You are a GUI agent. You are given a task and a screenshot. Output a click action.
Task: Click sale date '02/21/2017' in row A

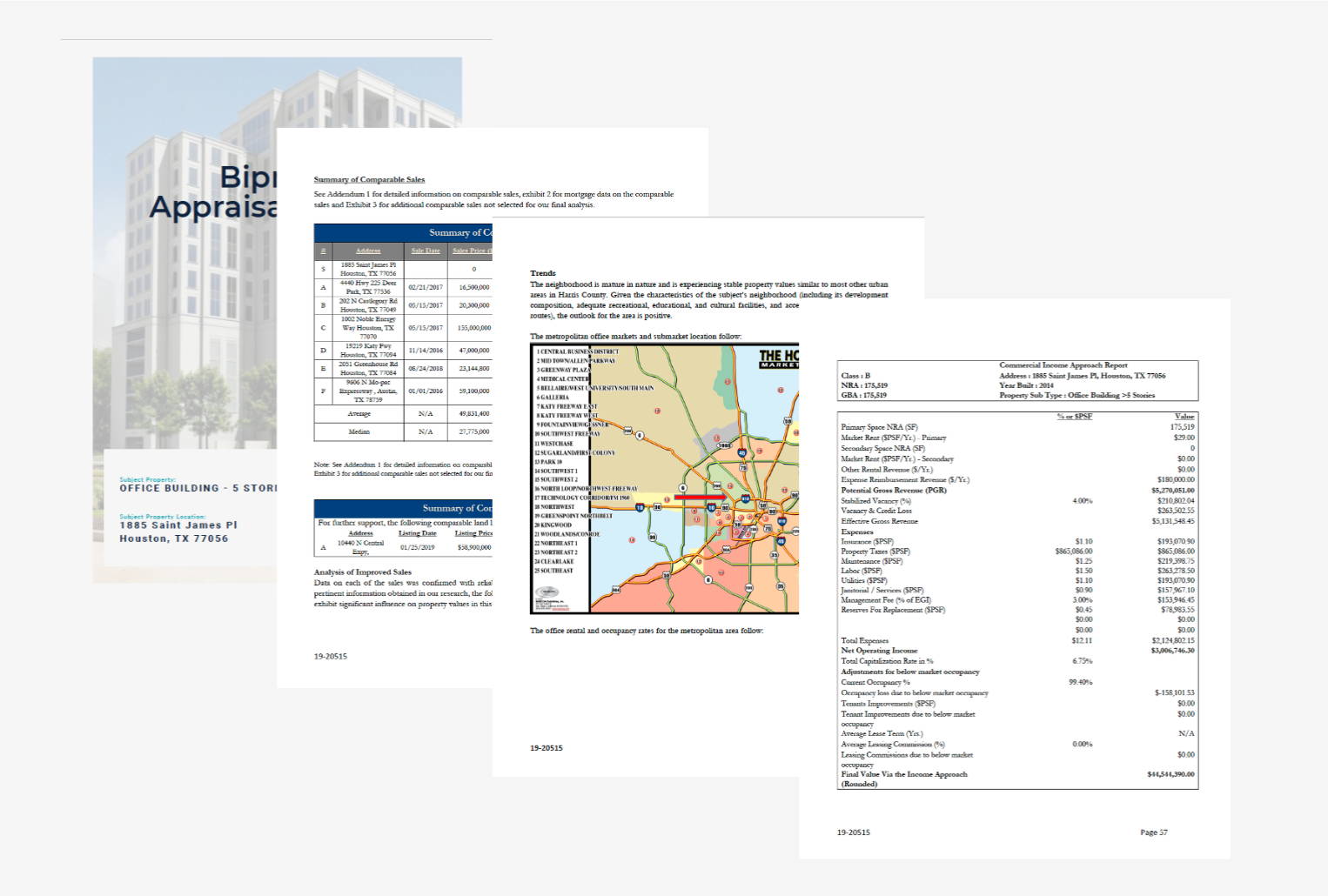[x=426, y=287]
